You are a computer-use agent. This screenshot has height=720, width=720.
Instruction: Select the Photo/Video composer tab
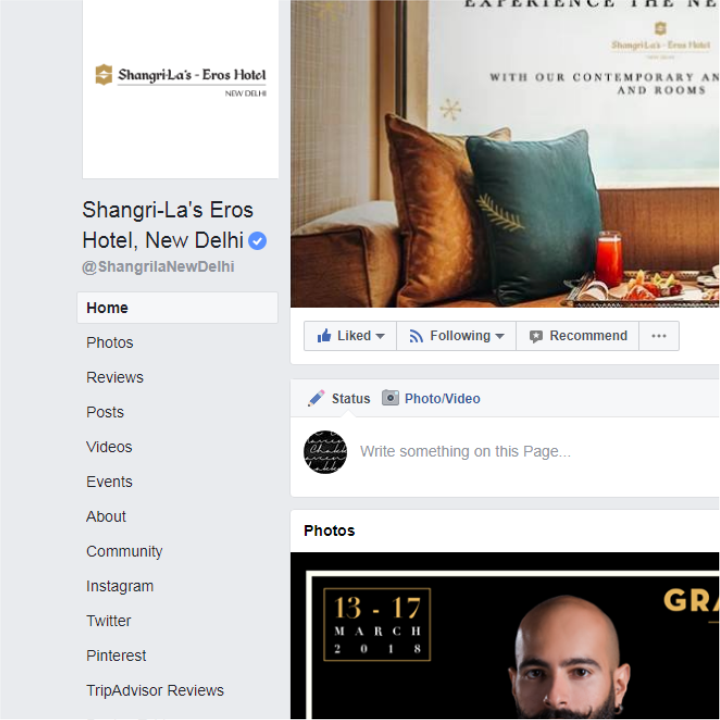click(x=431, y=398)
